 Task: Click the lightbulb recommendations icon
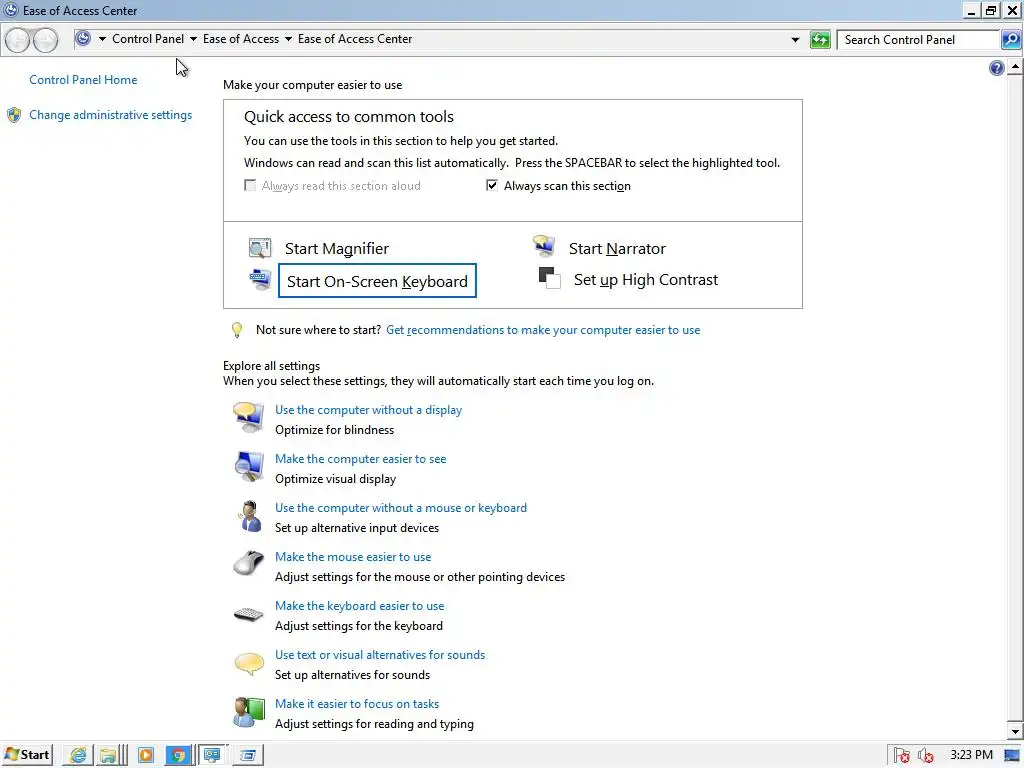coord(237,330)
